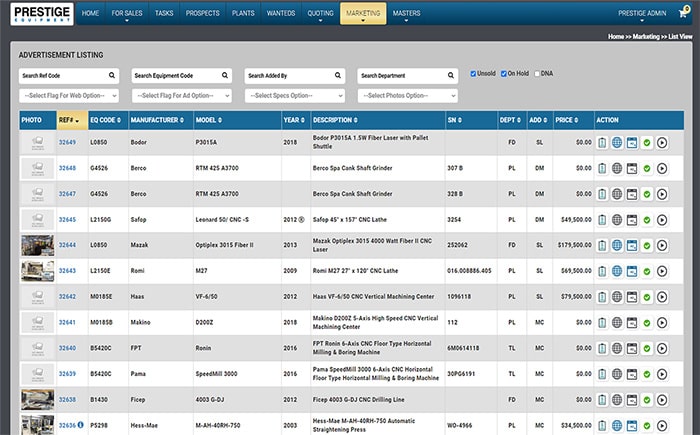Click clipboard icon for ref 32647

[x=602, y=194]
